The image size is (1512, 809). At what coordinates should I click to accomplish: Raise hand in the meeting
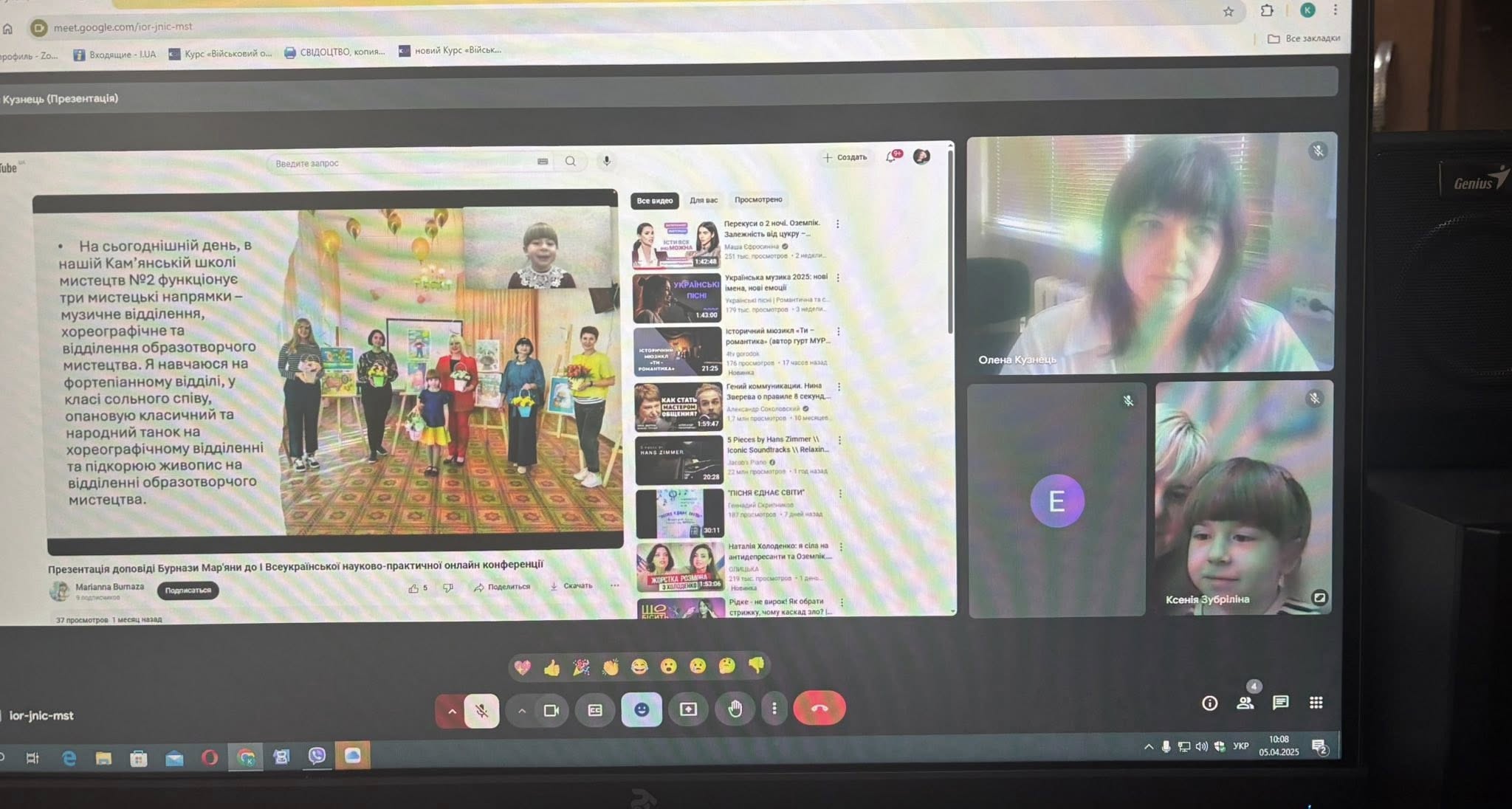coord(735,709)
